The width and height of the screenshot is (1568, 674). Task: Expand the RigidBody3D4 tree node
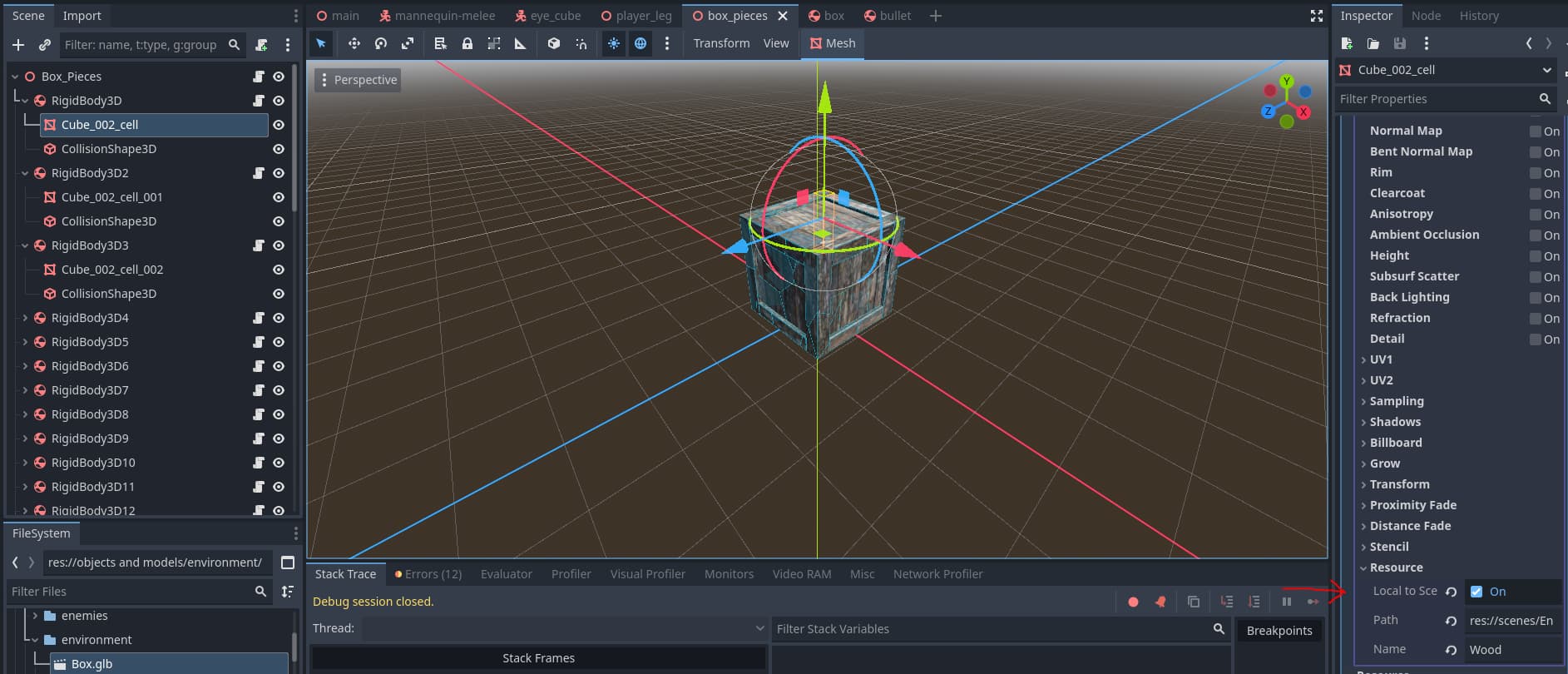(x=25, y=318)
